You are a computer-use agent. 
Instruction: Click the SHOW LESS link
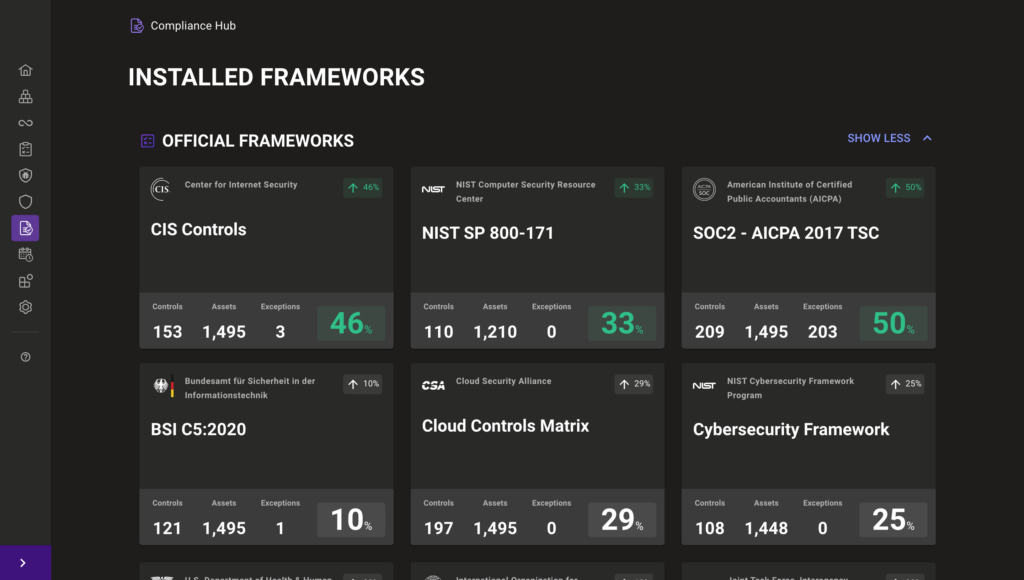tap(878, 138)
